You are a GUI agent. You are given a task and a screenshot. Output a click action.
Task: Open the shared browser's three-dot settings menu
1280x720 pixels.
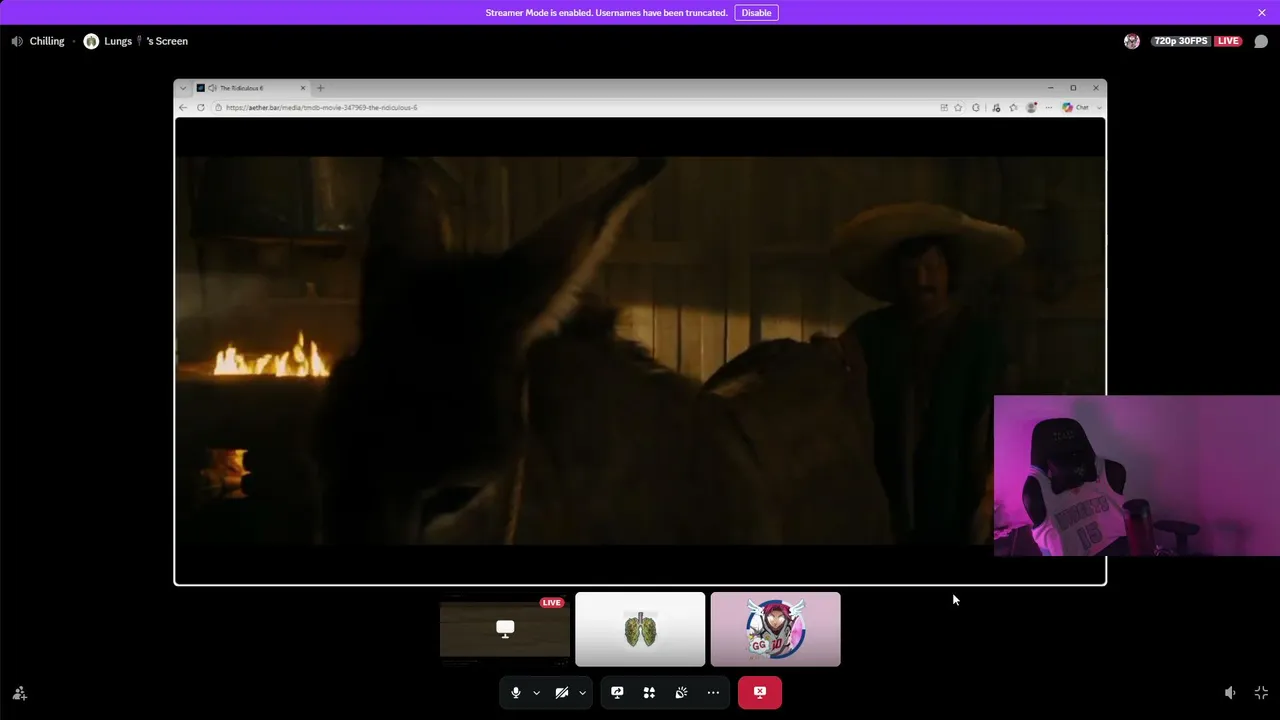click(x=1048, y=107)
